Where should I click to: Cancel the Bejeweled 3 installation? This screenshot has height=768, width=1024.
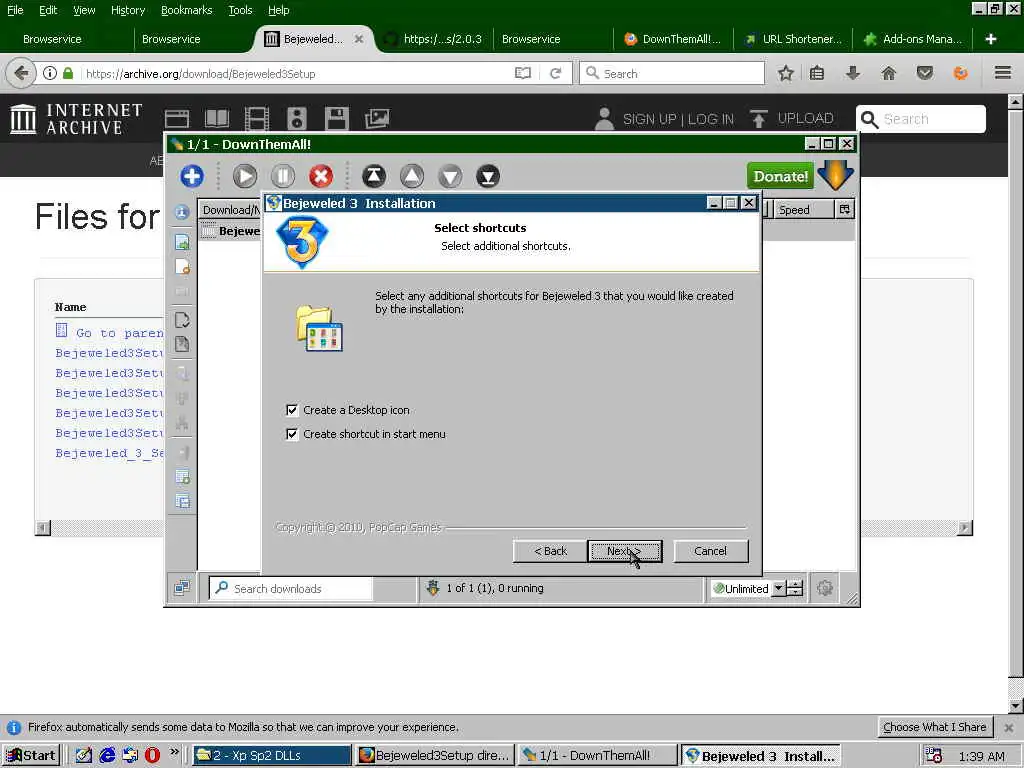pyautogui.click(x=711, y=551)
